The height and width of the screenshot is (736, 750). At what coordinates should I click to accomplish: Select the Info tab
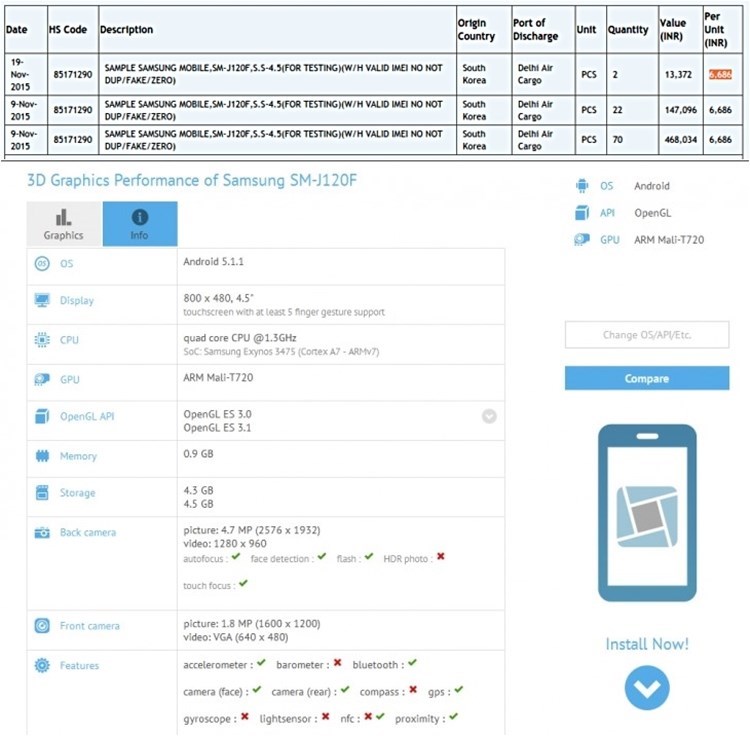(x=140, y=224)
